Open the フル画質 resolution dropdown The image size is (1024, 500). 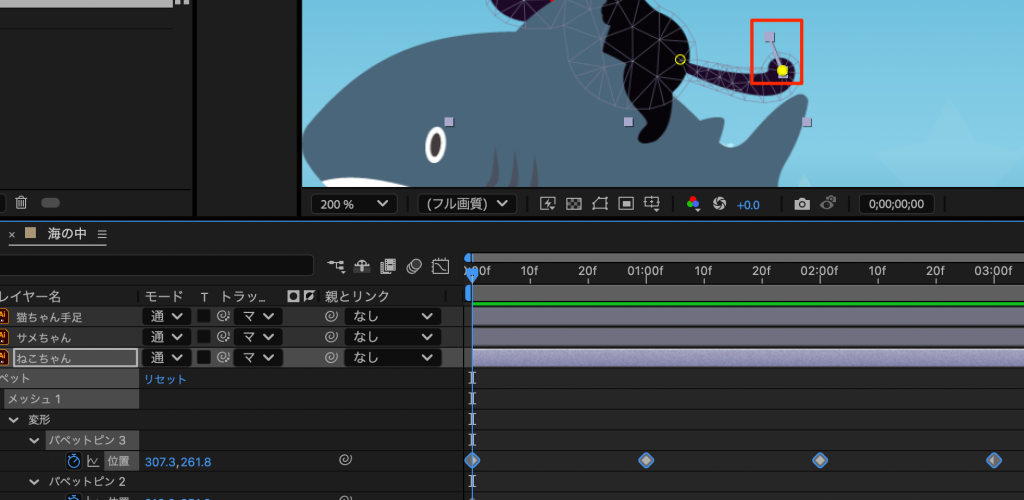click(x=467, y=204)
